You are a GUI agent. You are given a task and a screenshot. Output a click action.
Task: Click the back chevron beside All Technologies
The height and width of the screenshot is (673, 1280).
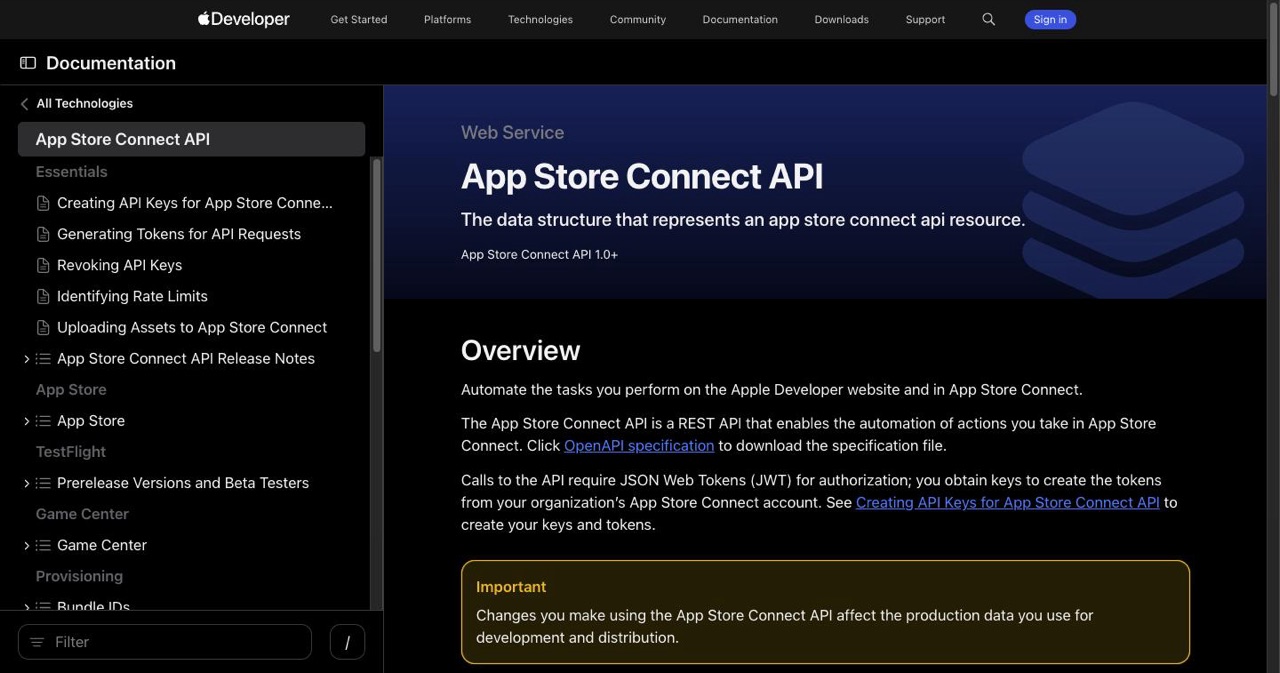coord(24,104)
